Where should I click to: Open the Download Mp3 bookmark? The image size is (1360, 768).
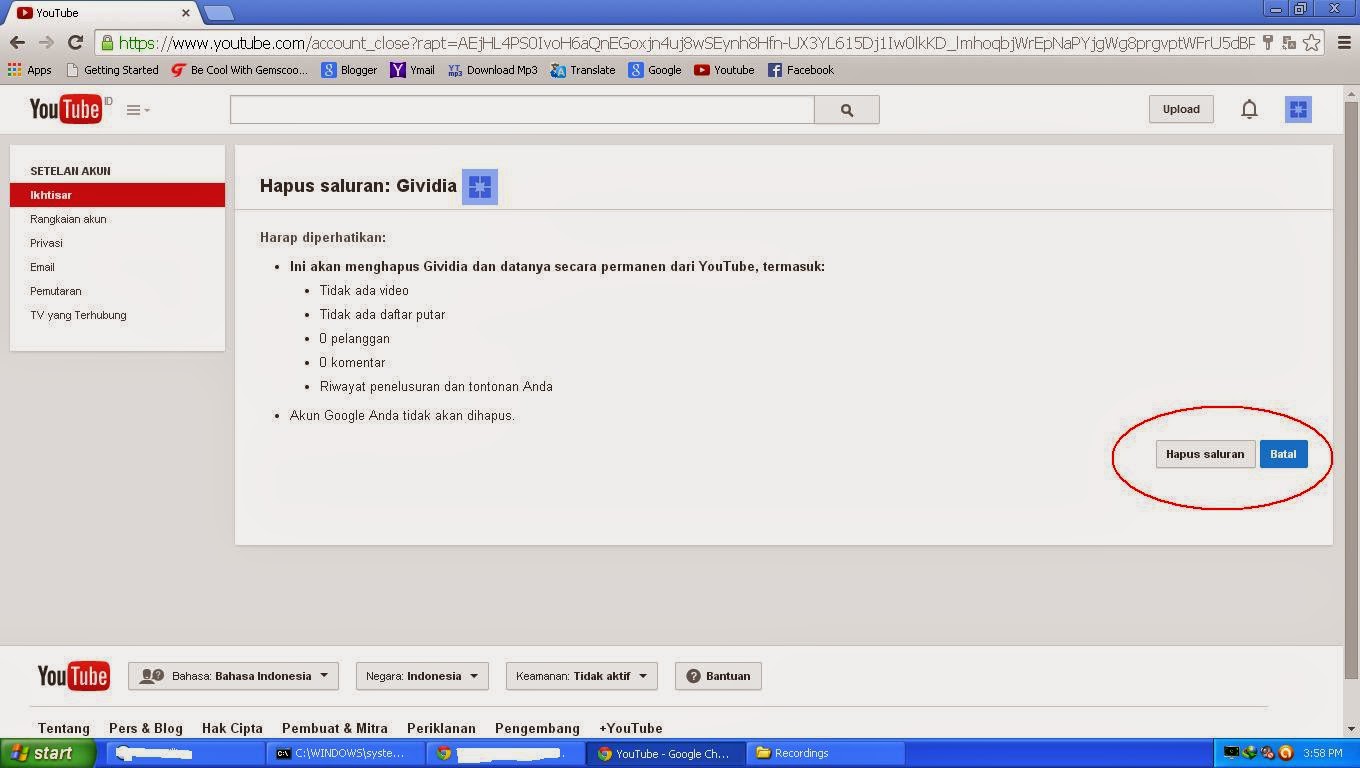(492, 70)
